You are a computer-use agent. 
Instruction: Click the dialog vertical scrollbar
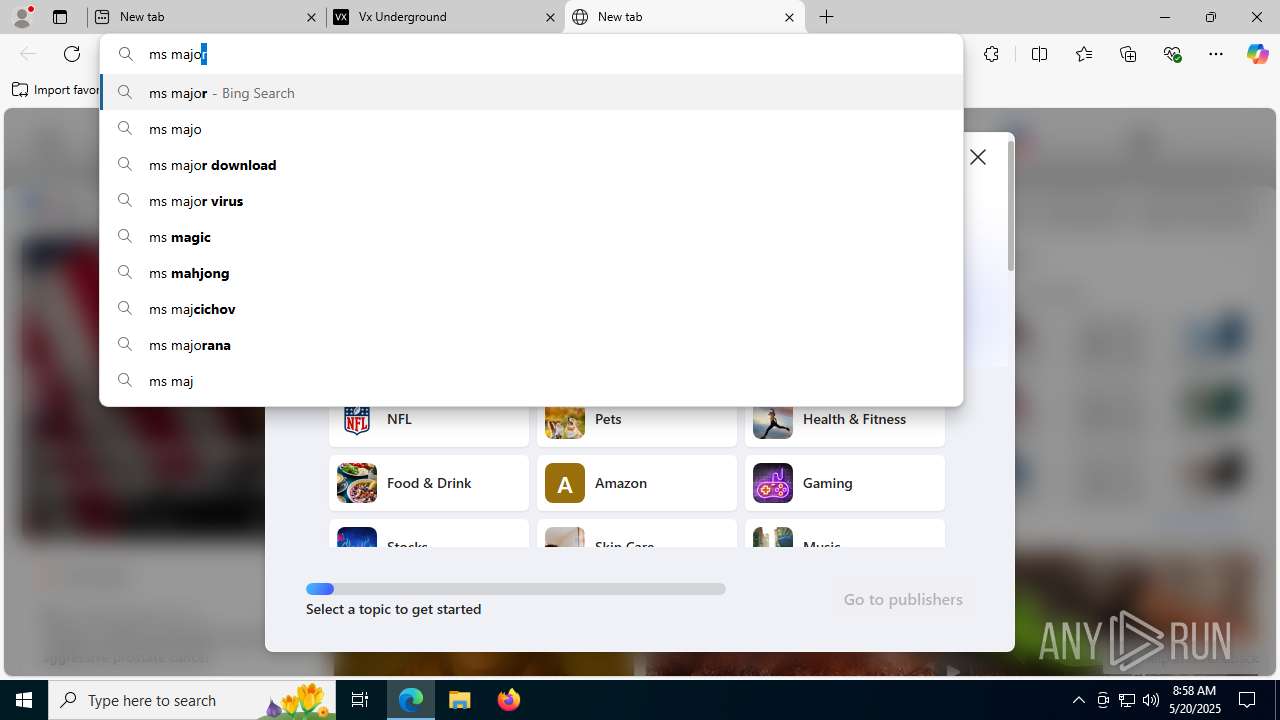(x=1011, y=206)
